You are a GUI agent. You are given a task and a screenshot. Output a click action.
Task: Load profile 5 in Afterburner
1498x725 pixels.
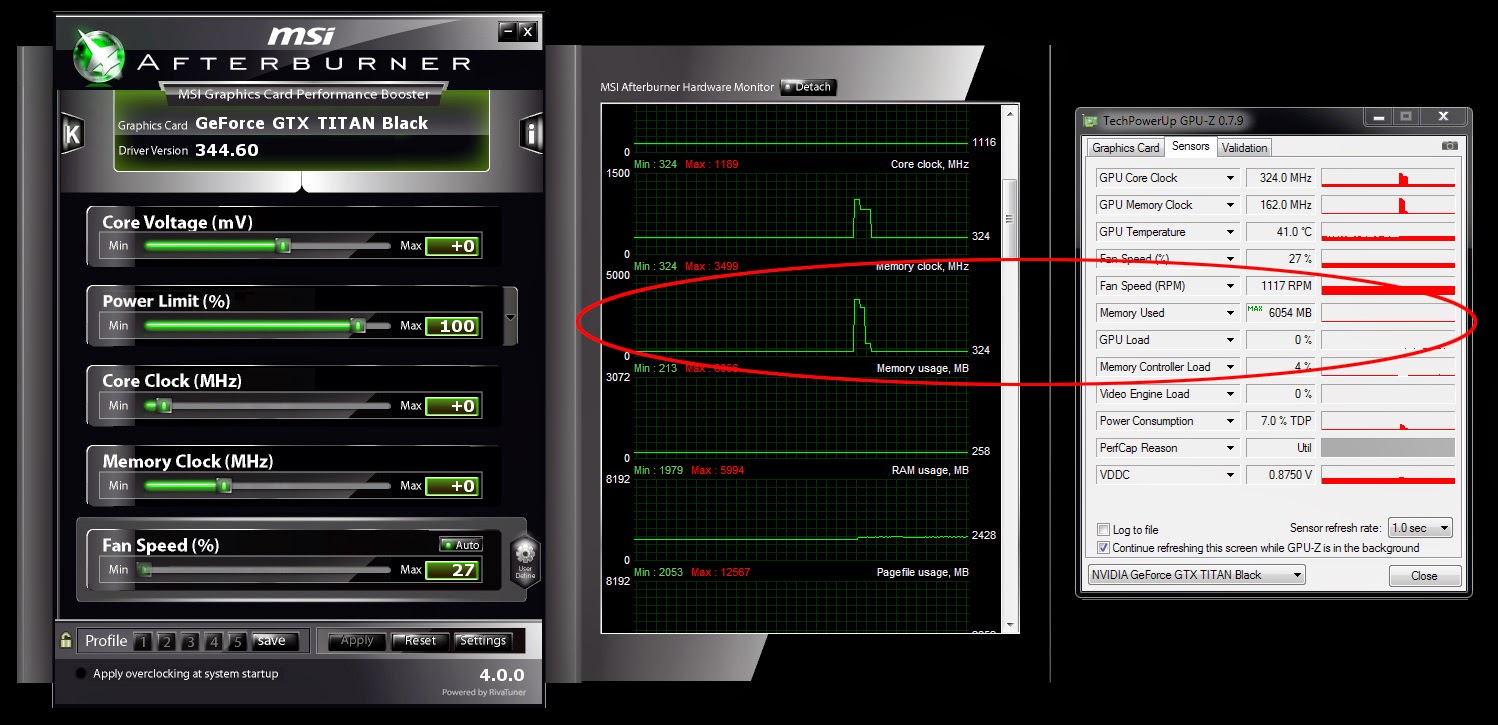coord(237,642)
